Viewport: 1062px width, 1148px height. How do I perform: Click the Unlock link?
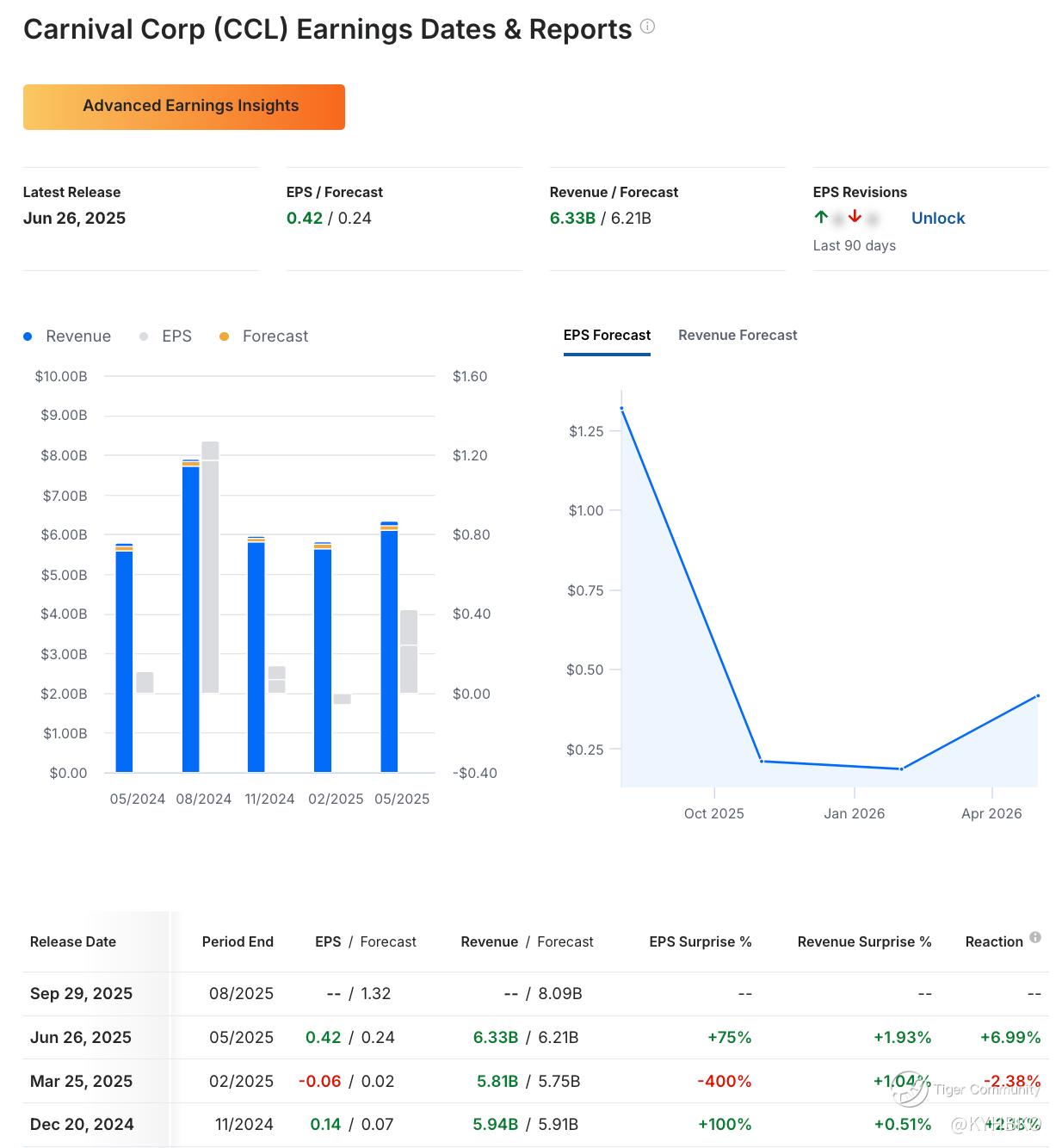938,219
